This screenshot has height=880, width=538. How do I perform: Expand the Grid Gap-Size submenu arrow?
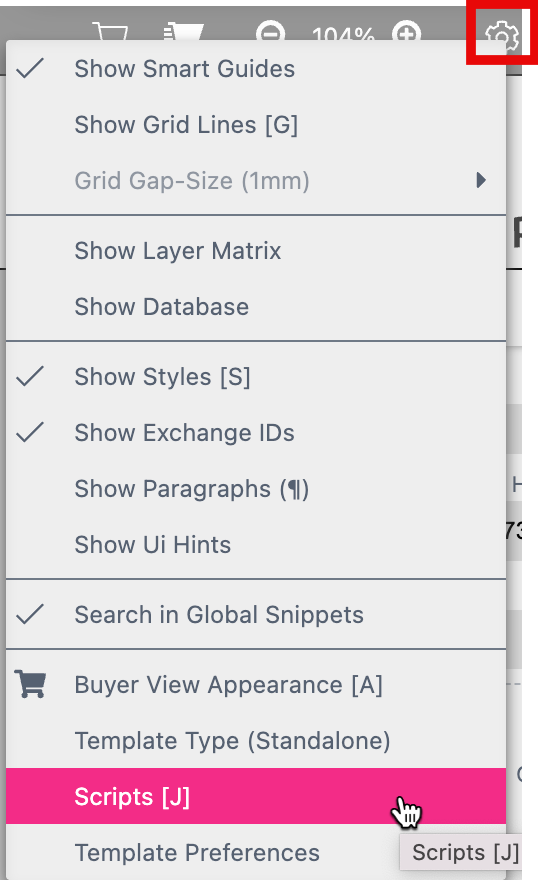click(481, 180)
